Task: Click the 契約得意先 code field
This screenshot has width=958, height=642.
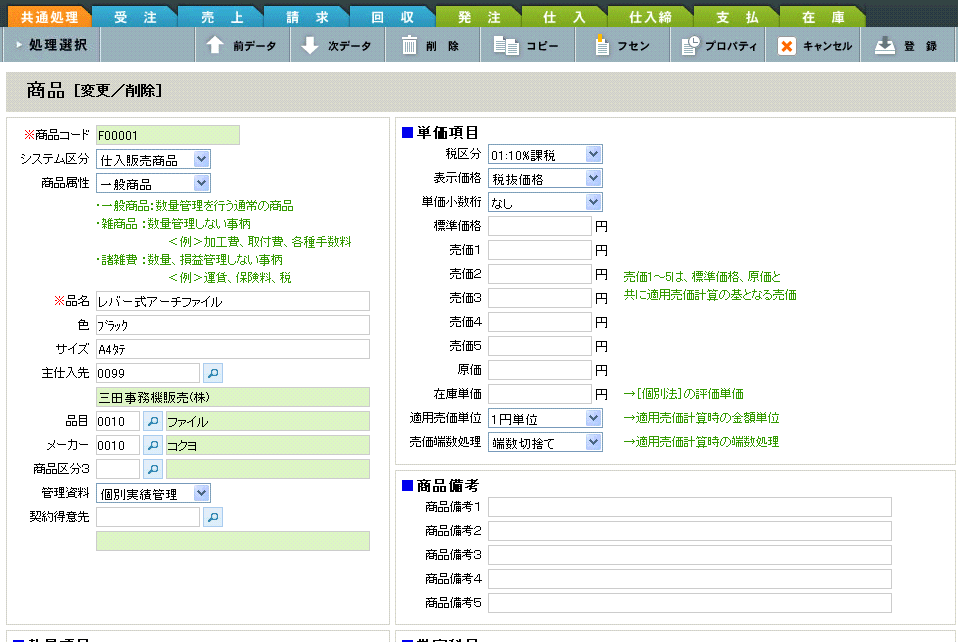Action: (x=148, y=517)
